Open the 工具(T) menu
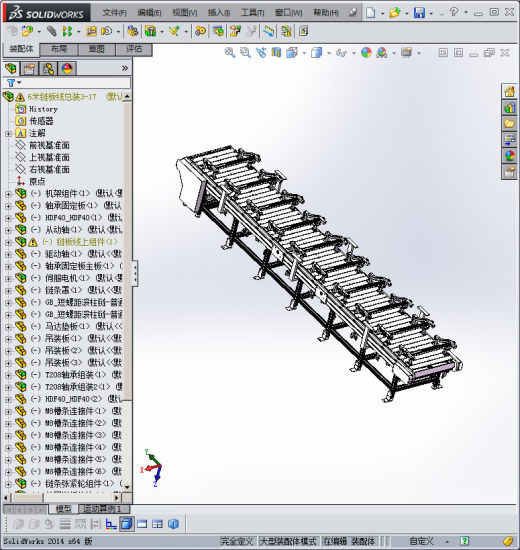The image size is (520, 550). point(252,13)
